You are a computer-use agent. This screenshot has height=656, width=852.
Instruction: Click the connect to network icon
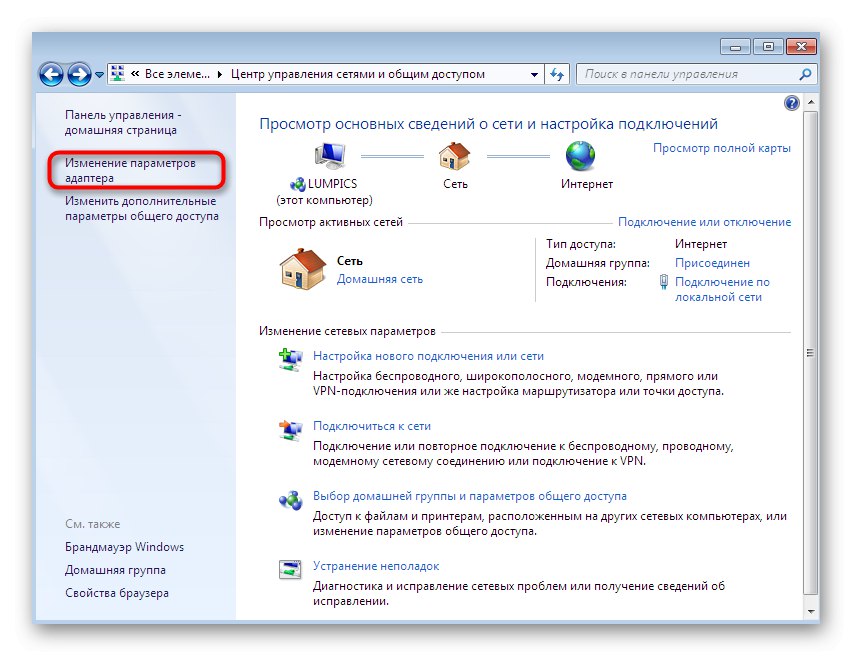[x=291, y=430]
